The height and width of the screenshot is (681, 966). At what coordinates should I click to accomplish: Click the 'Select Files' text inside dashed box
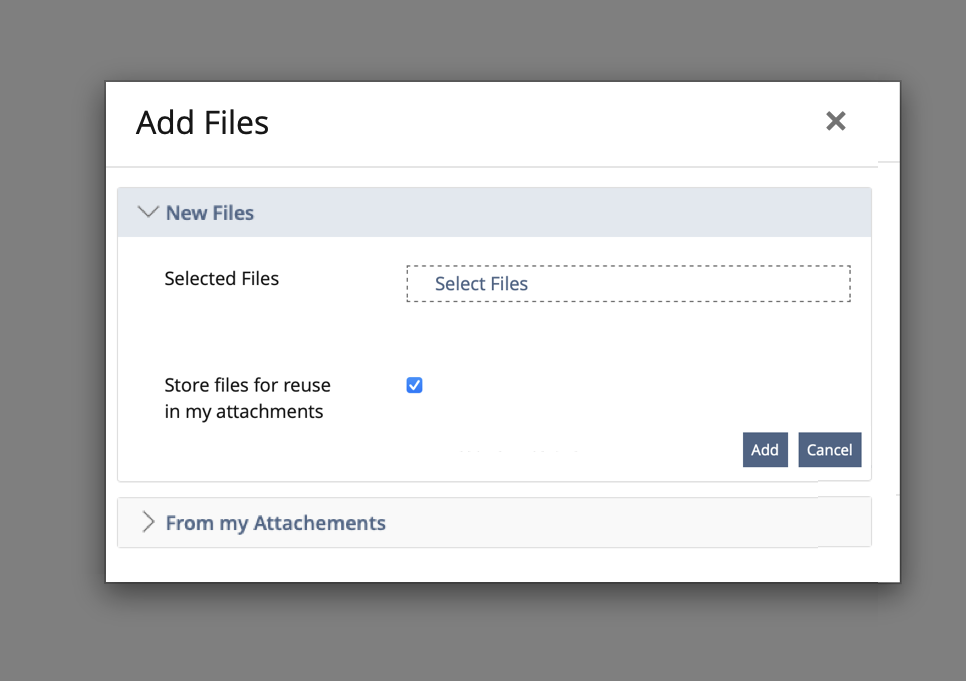click(481, 284)
